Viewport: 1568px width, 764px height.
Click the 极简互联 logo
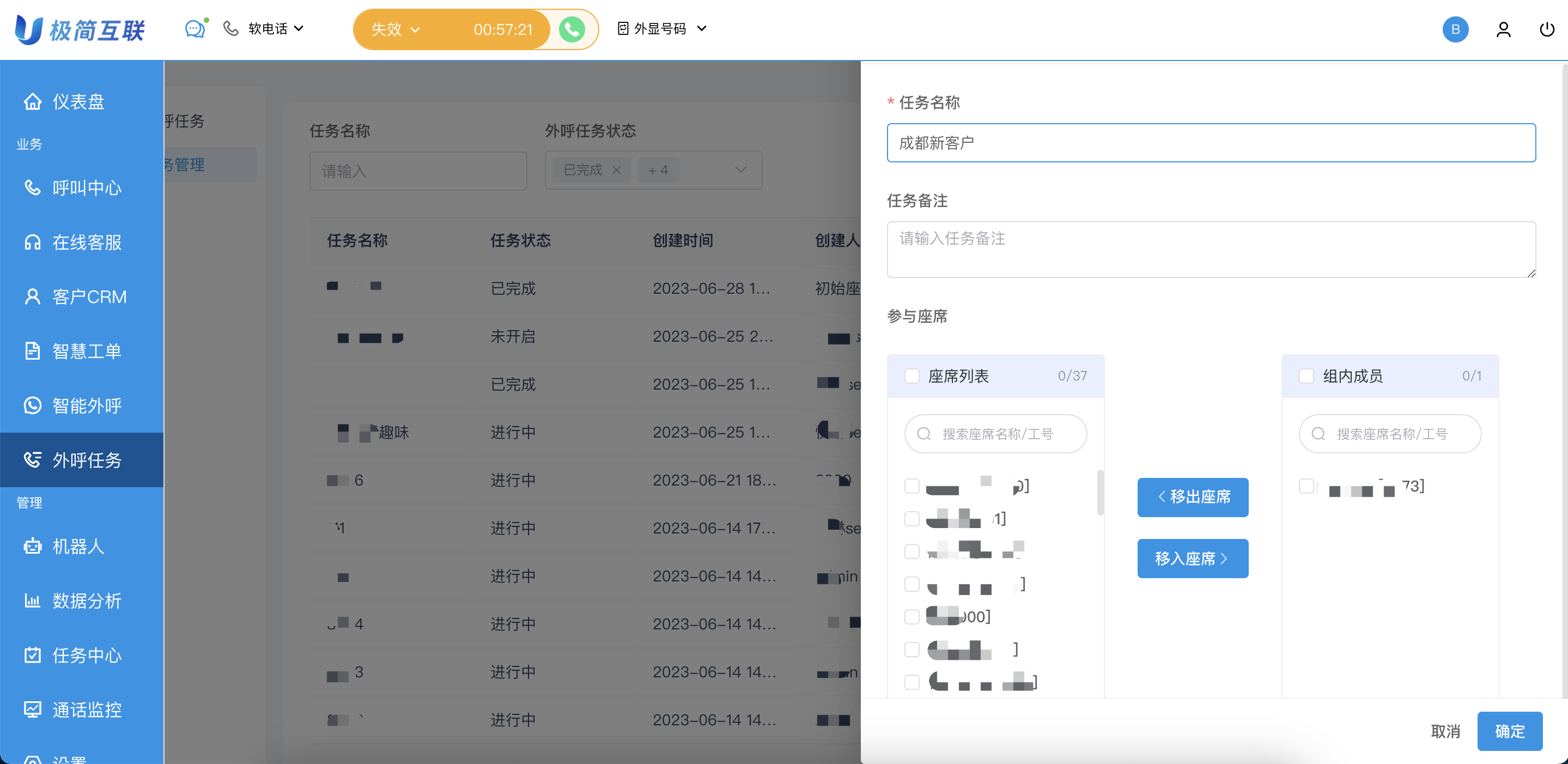tap(80, 29)
